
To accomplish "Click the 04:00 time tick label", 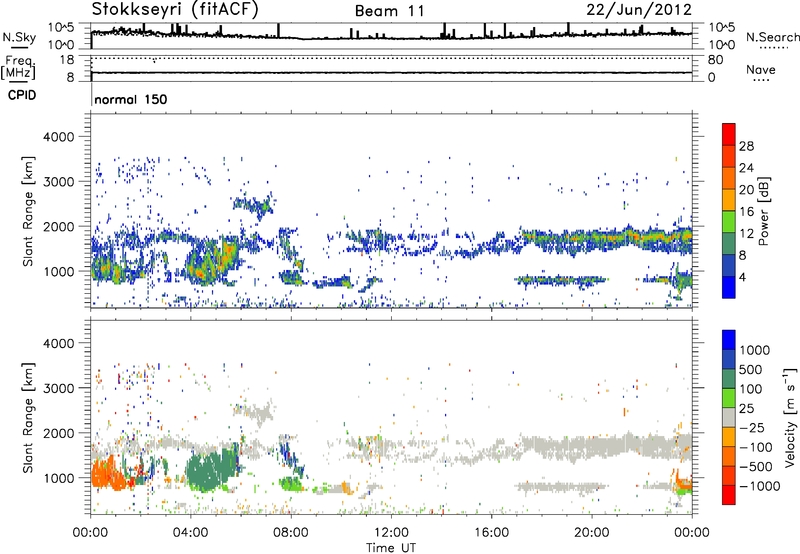I will (190, 533).
